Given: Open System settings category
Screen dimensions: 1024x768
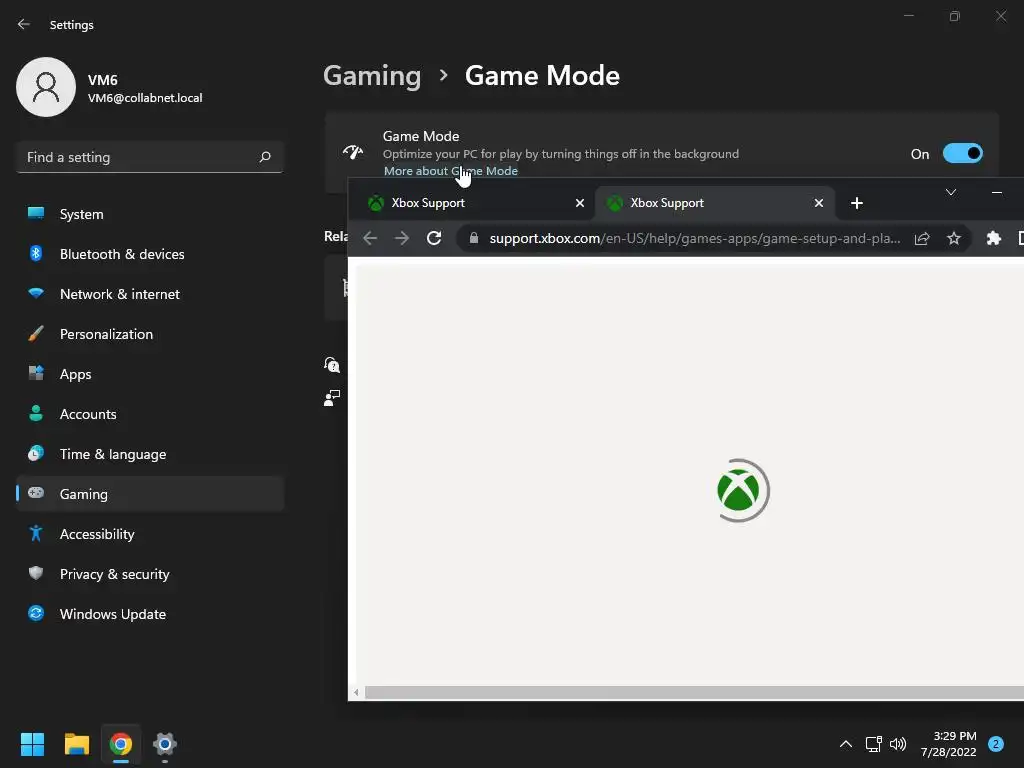Looking at the screenshot, I should pos(150,214).
